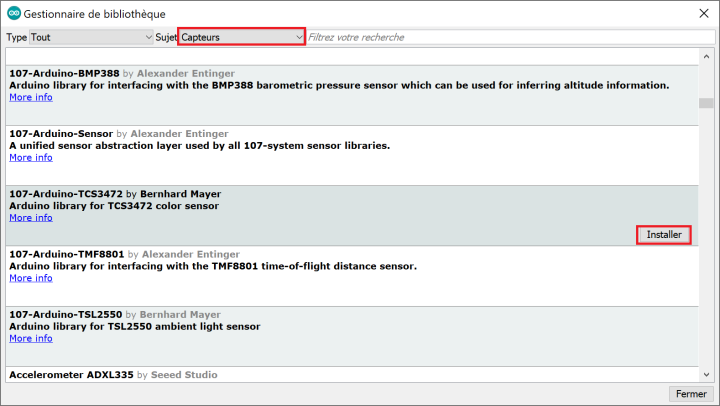The image size is (720, 406).
Task: Click the TMF8801 time-of-flight distance sensor description
Action: (x=213, y=266)
